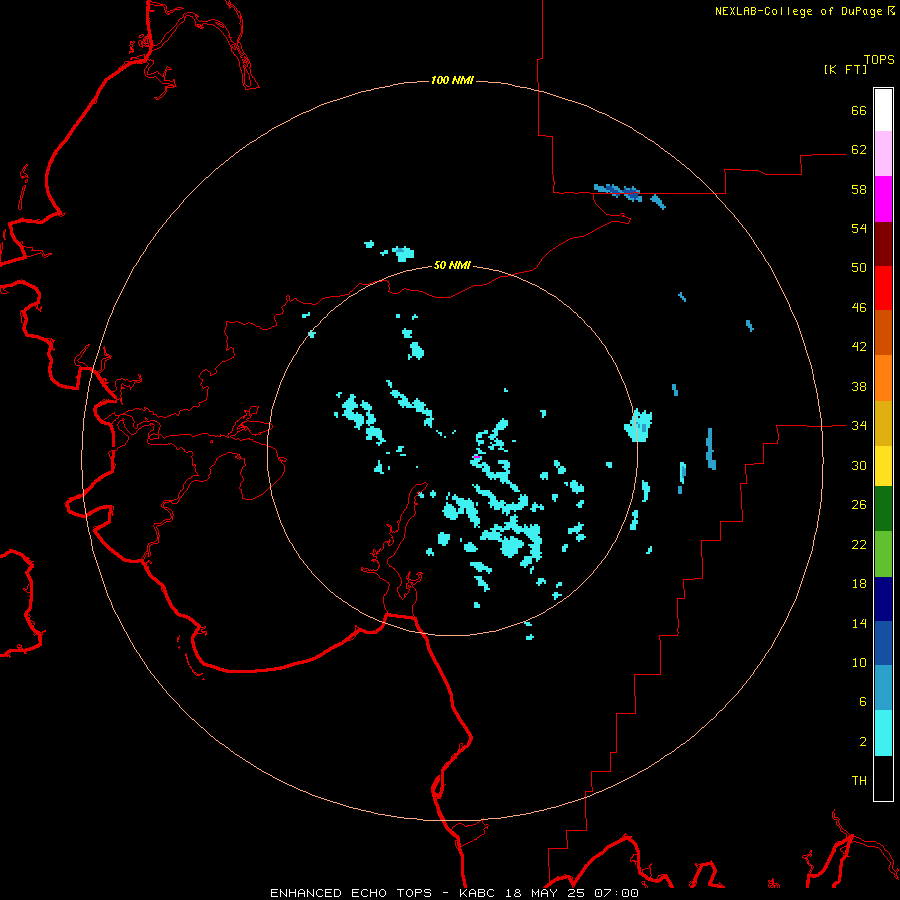
Task: Click the 18 MAY 25 date in caption
Action: point(546,893)
